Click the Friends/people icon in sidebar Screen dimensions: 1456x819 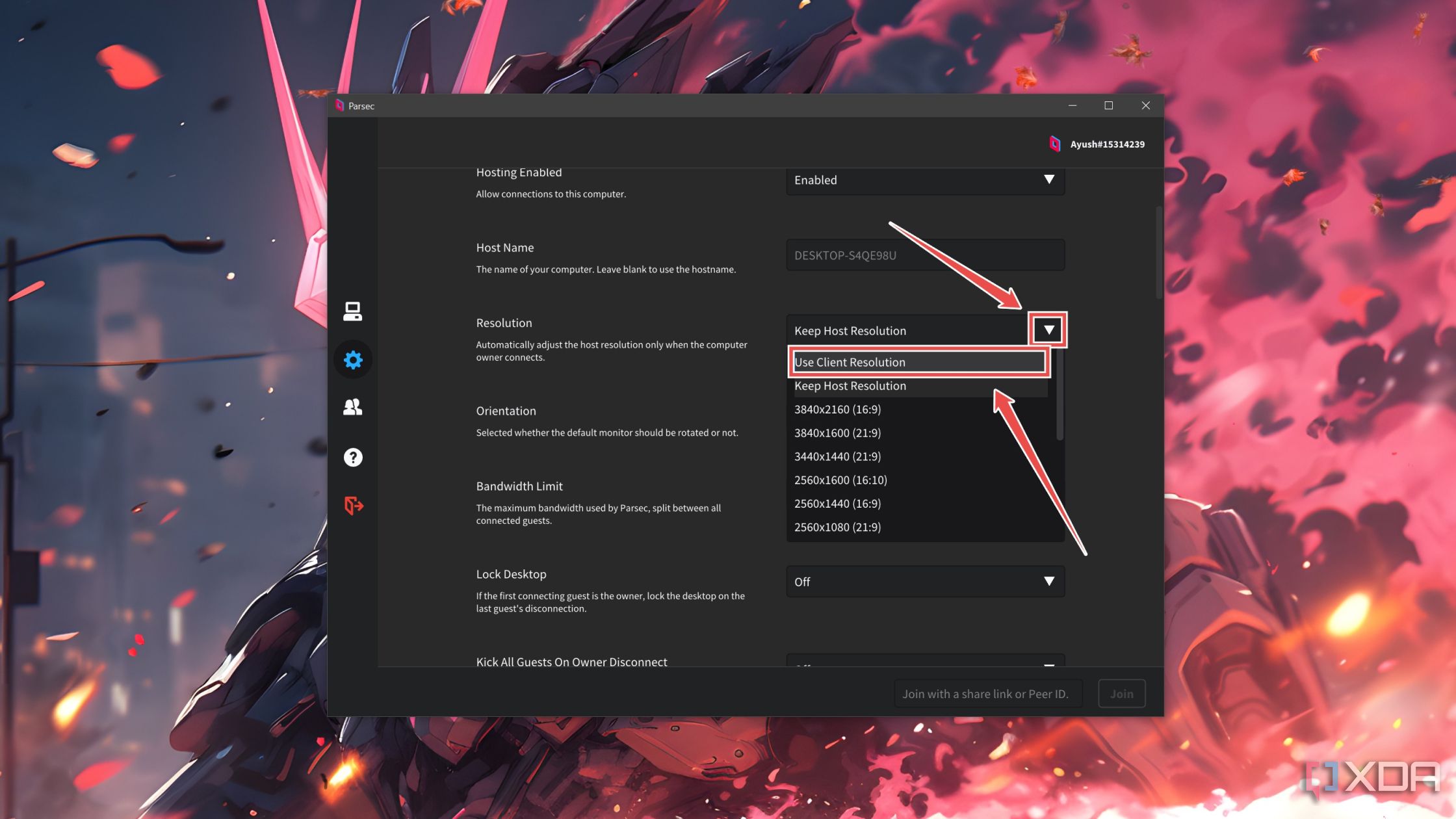tap(353, 407)
